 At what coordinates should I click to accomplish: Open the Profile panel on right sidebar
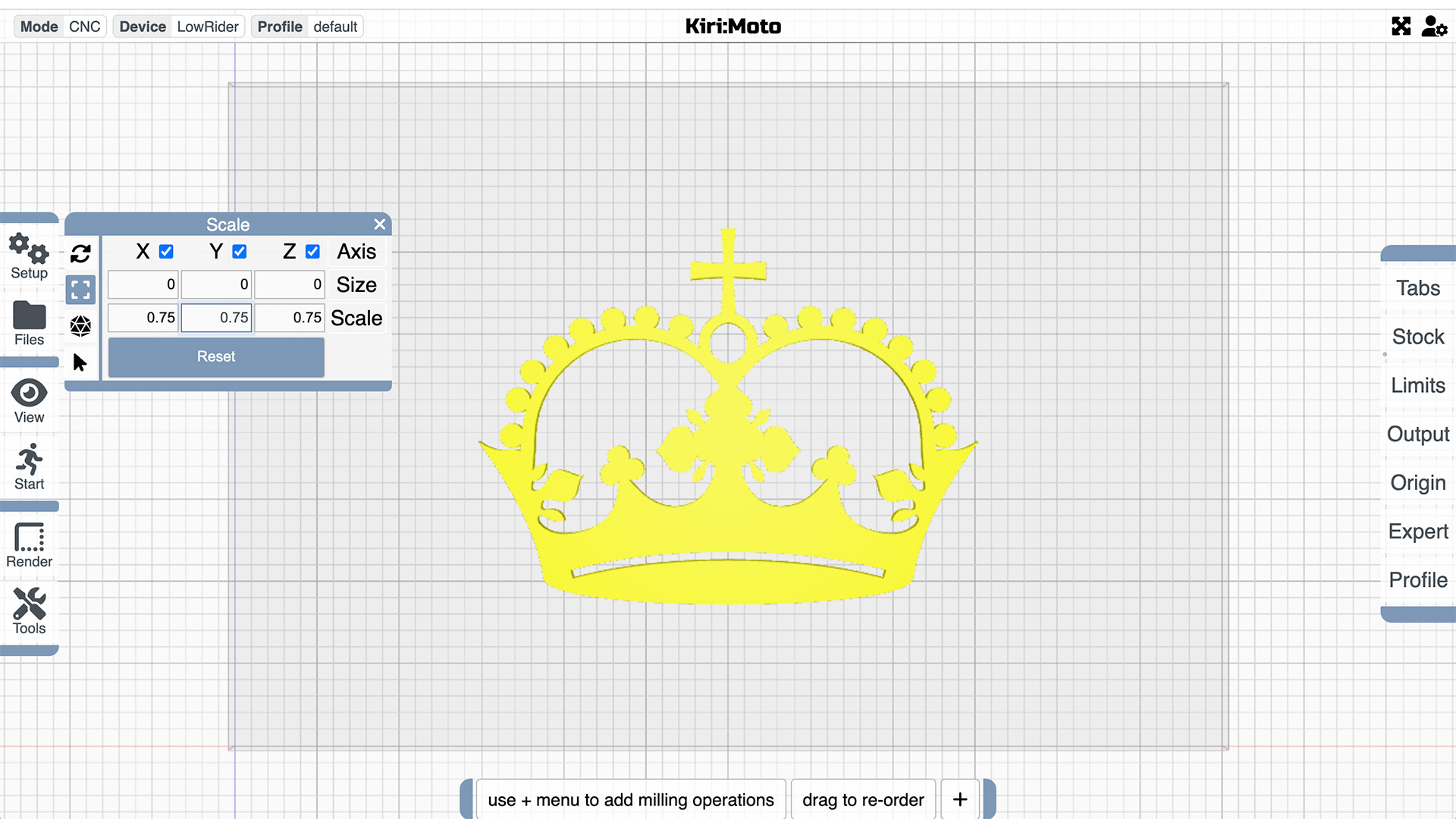[1417, 580]
